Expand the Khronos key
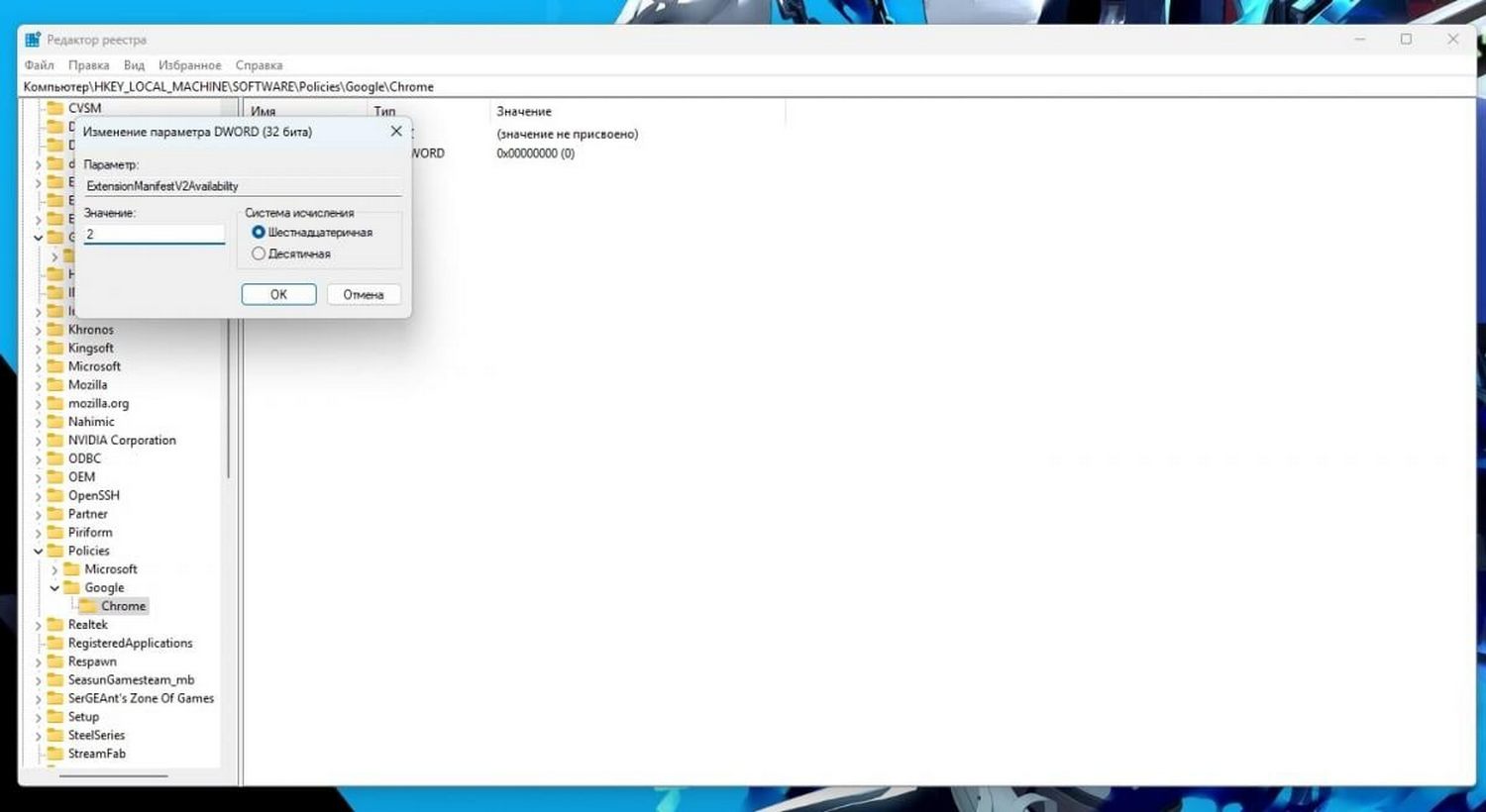 39,330
